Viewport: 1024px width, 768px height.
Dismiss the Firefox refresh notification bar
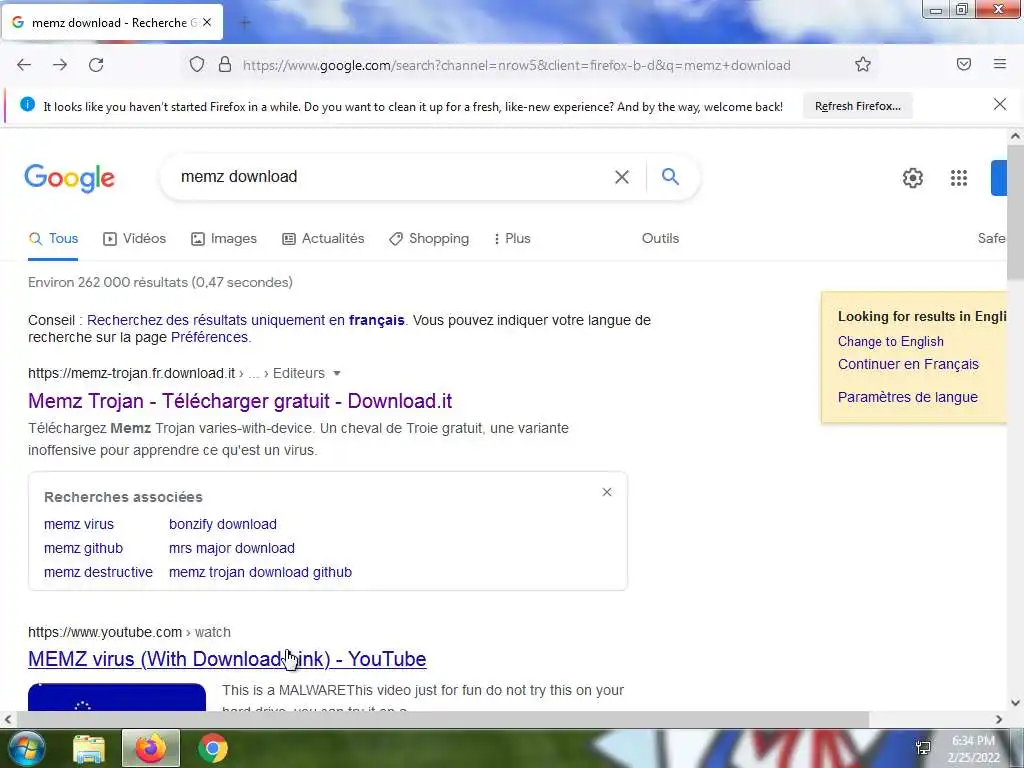(x=1000, y=104)
